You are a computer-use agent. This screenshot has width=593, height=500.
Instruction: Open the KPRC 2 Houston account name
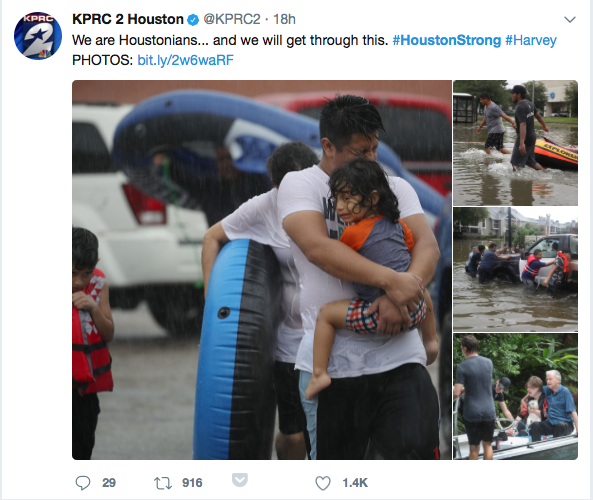click(x=128, y=19)
